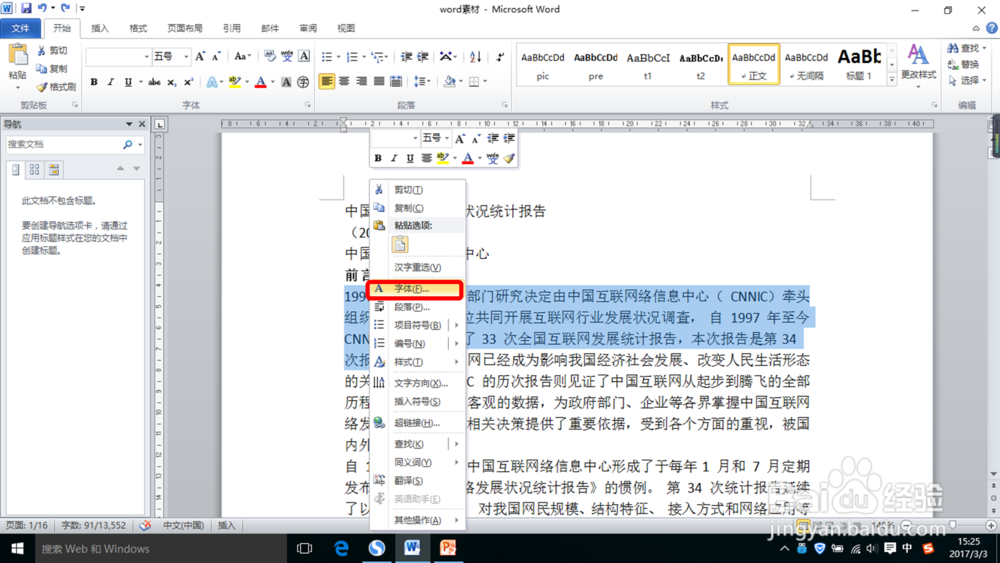Open font size dropdown on mini toolbar
Image resolution: width=1000 pixels, height=563 pixels.
[x=447, y=138]
